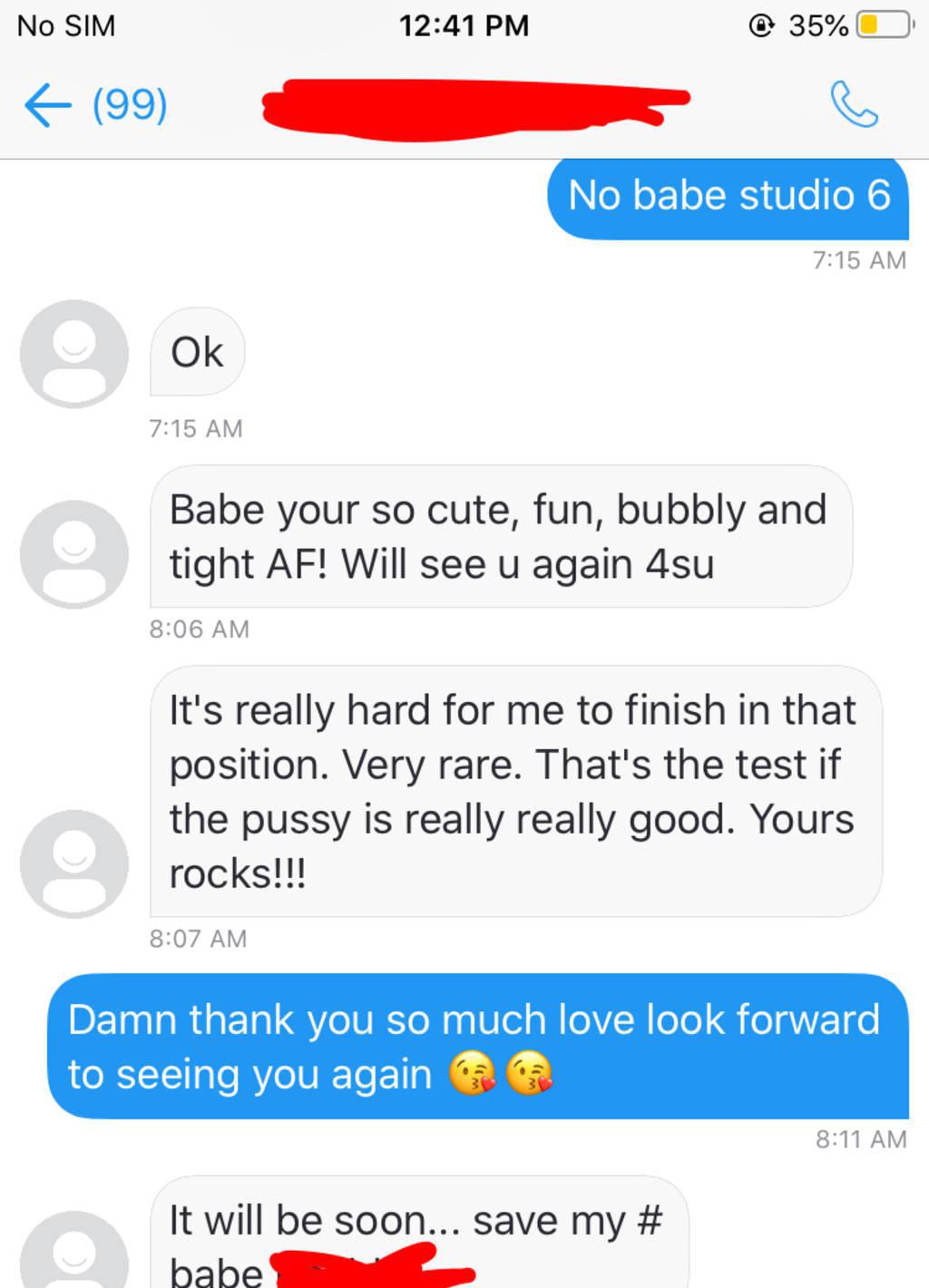
Task: Select the "It will be soon... save my #" bubble
Action: [x=417, y=1232]
